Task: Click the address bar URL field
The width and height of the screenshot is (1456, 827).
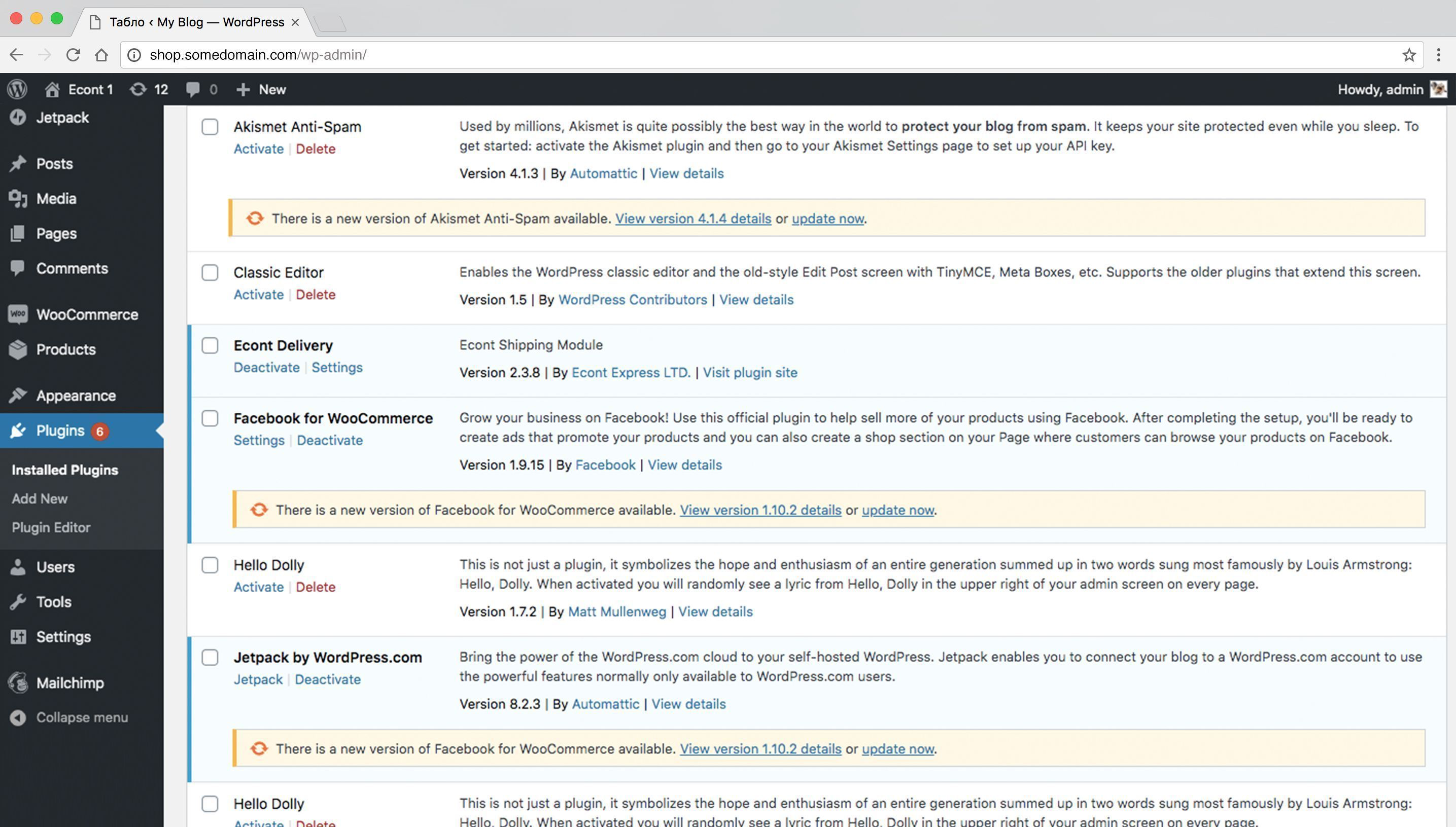Action: [x=772, y=55]
